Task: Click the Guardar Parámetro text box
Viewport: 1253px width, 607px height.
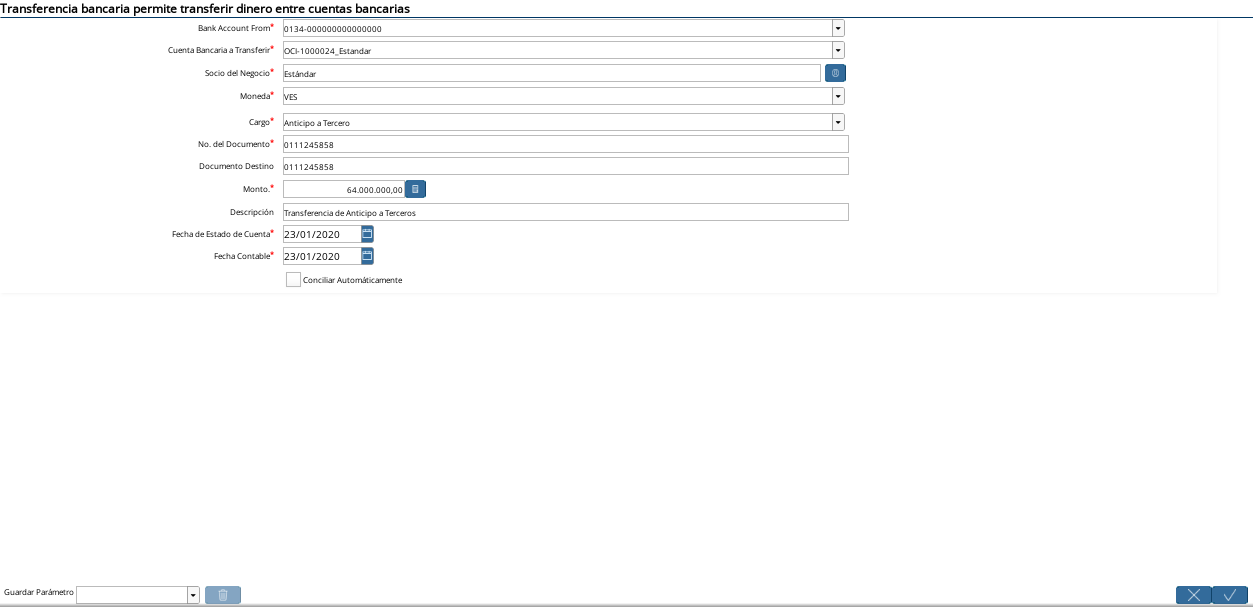Action: click(x=132, y=595)
